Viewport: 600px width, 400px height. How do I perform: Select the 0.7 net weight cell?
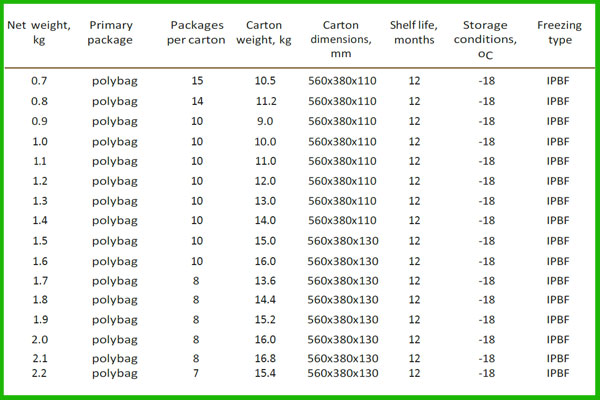click(39, 81)
